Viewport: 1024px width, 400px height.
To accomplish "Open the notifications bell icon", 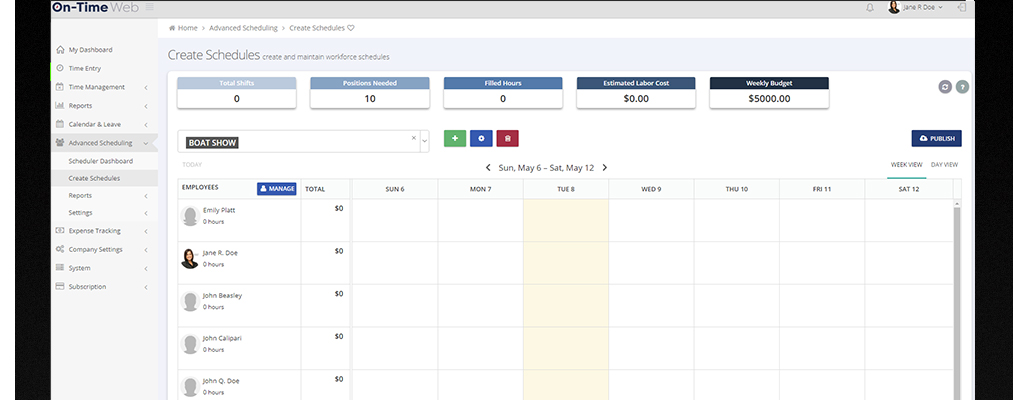I will click(x=869, y=7).
